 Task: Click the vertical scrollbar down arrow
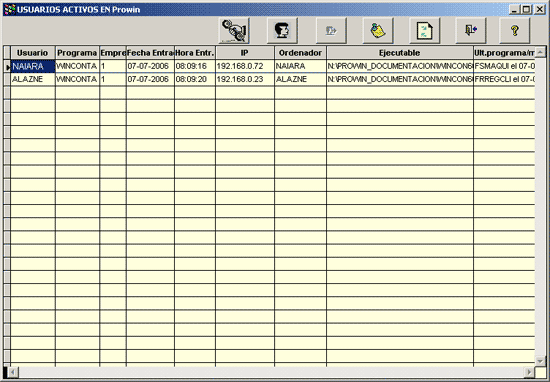coord(540,361)
